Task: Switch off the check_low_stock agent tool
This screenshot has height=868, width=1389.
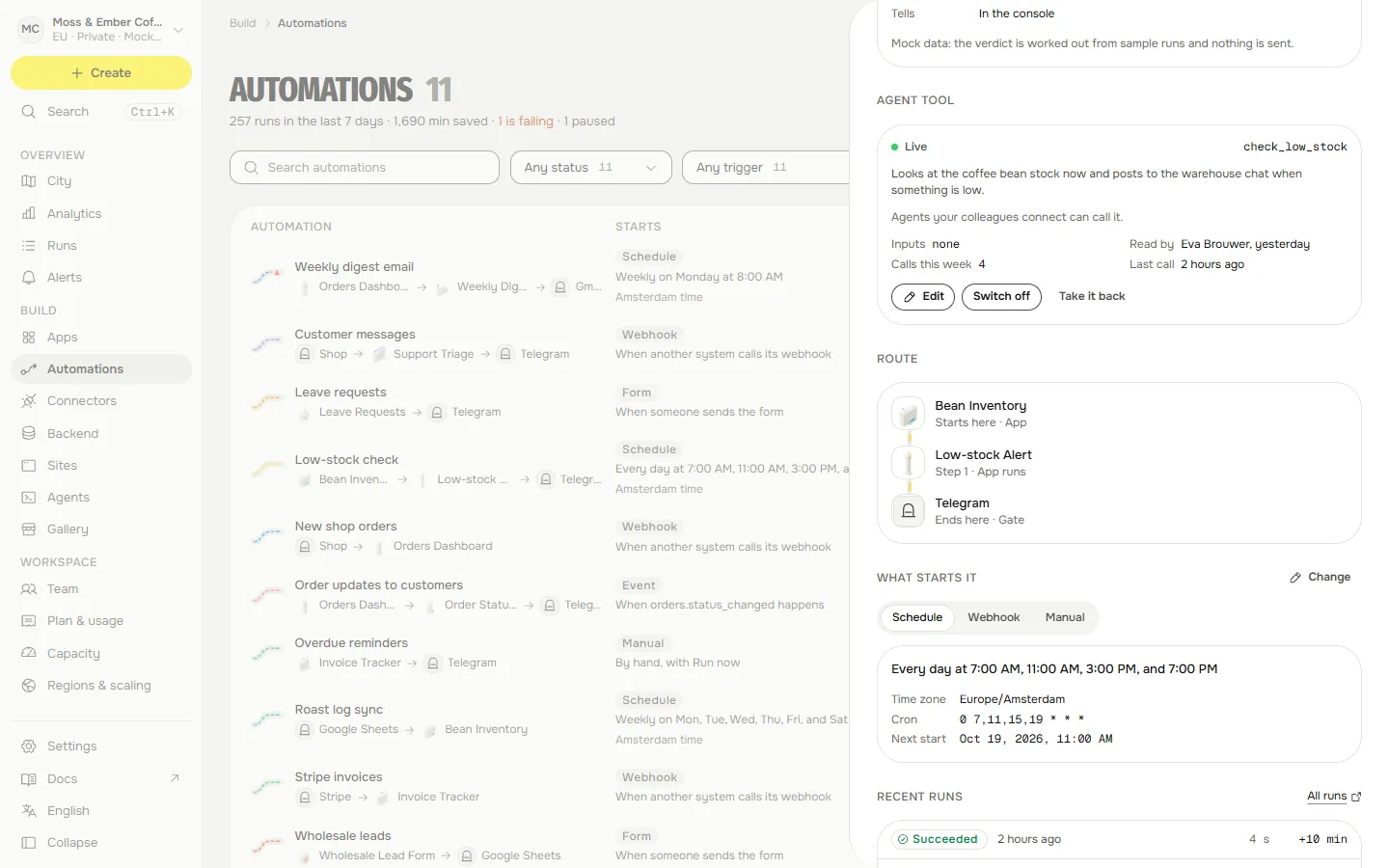Action: [1001, 297]
